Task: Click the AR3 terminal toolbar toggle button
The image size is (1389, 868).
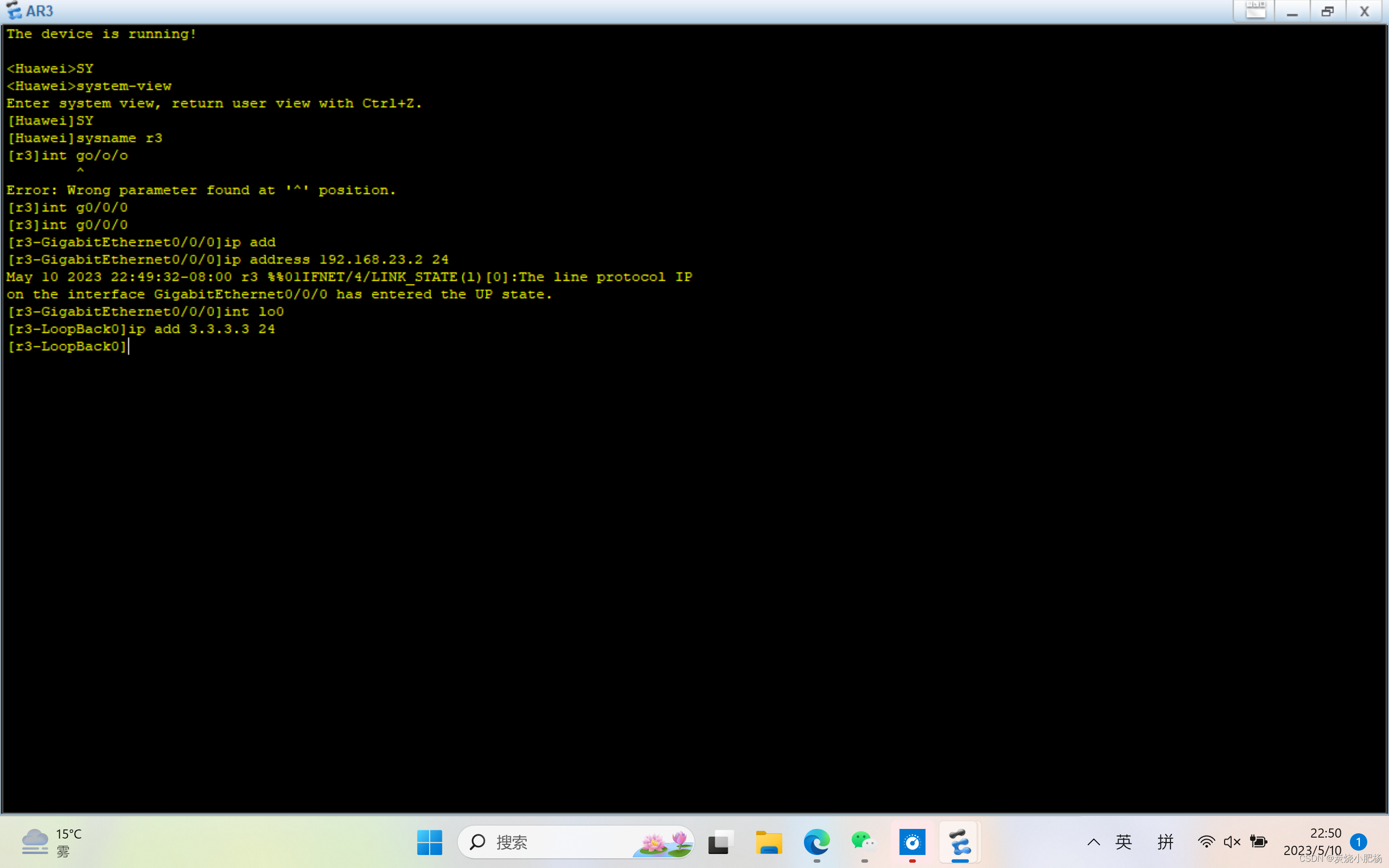Action: [x=1255, y=11]
